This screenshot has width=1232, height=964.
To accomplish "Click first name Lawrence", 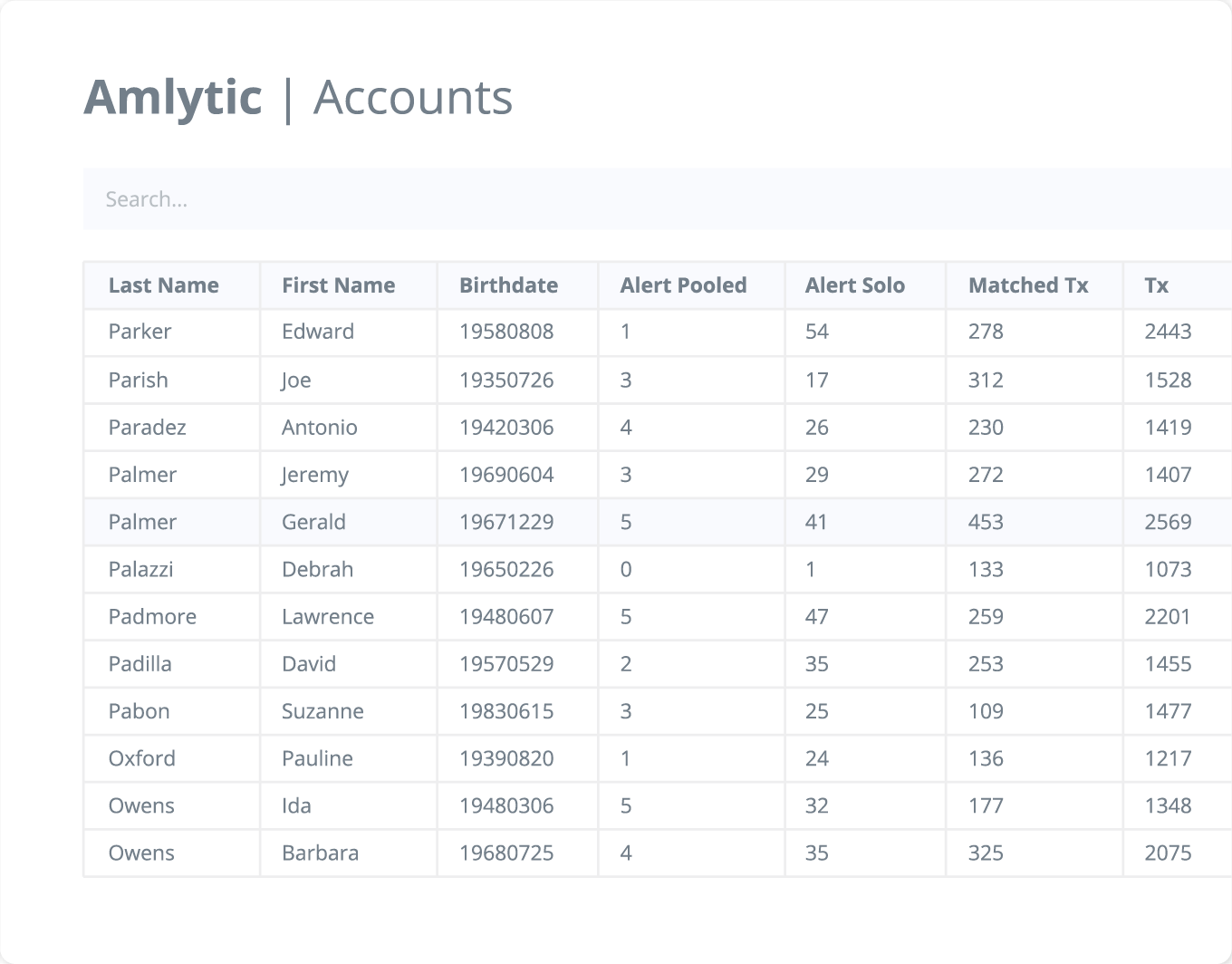I will tap(327, 617).
